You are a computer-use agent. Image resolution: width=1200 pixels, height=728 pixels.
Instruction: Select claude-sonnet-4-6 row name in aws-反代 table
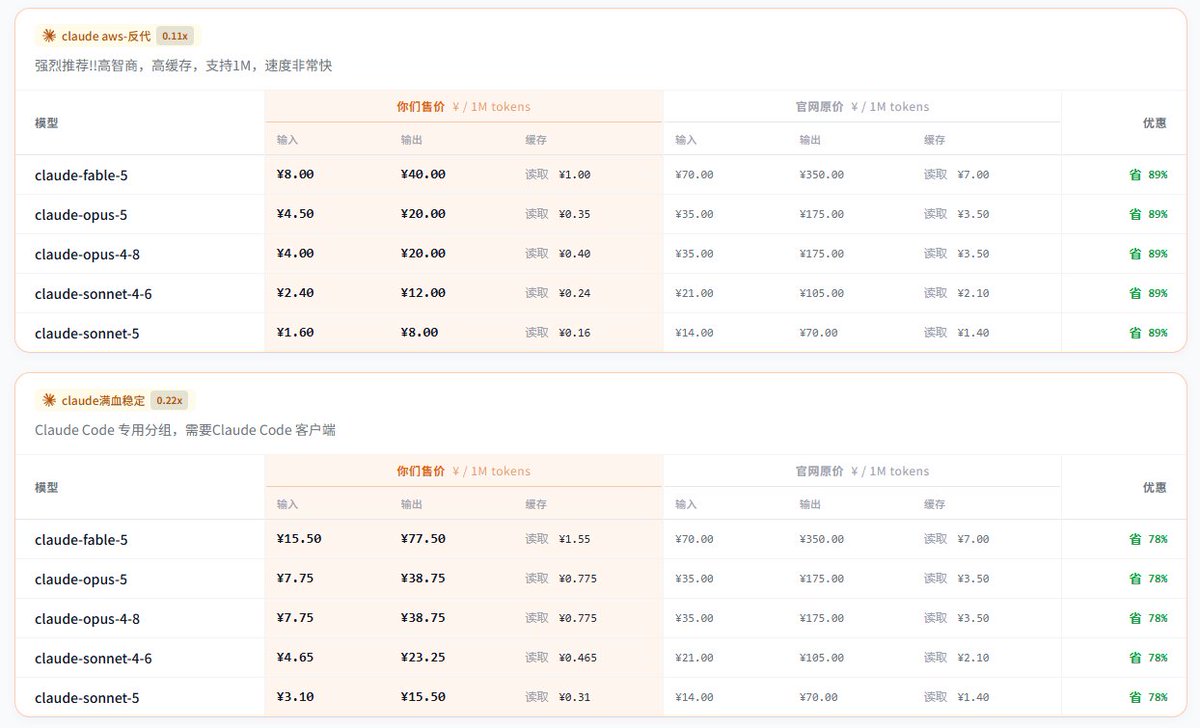tap(93, 294)
